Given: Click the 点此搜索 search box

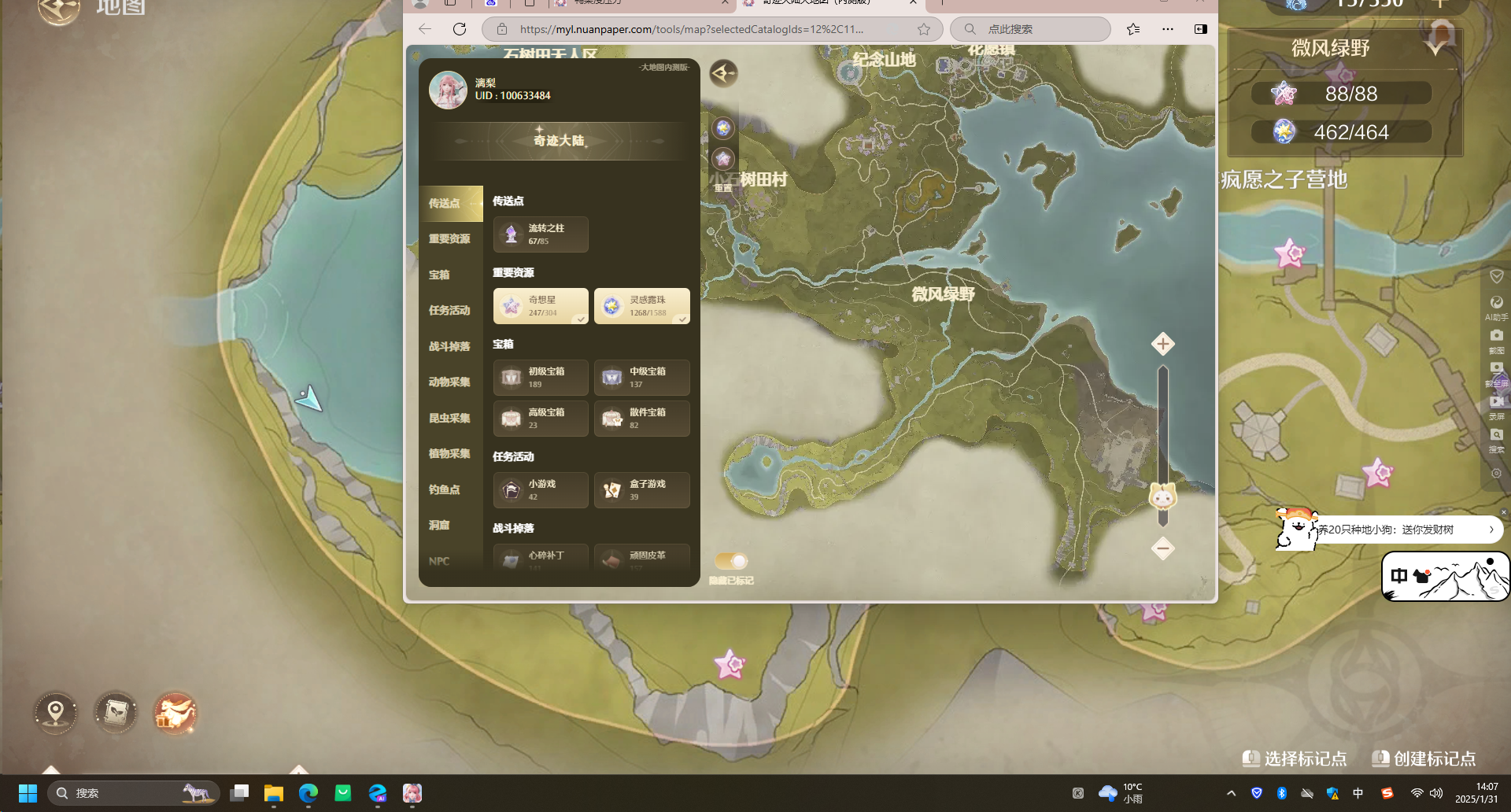Looking at the screenshot, I should [1030, 29].
